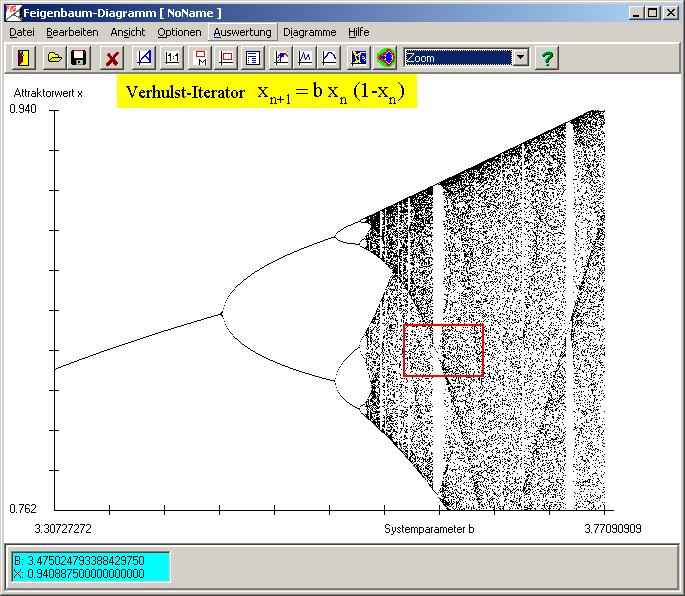Maximize the Feigenbaum-Diagramm window

click(653, 13)
